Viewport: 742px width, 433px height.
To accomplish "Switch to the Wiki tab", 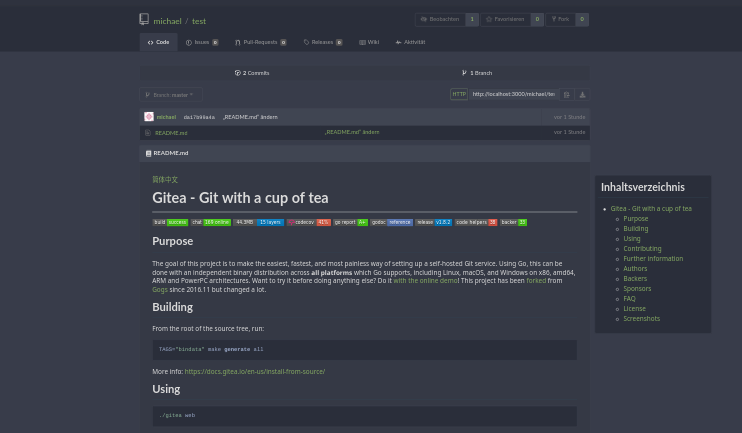I will coord(369,42).
